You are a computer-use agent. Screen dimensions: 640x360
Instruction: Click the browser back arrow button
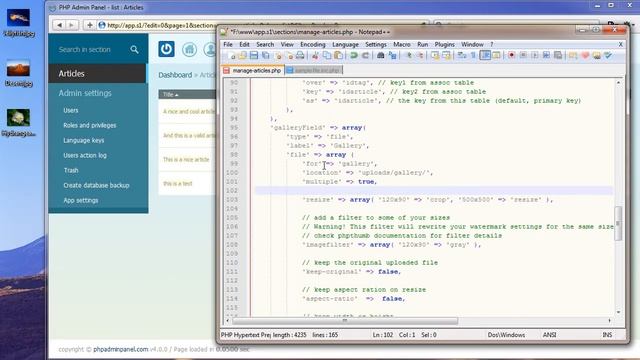click(59, 25)
